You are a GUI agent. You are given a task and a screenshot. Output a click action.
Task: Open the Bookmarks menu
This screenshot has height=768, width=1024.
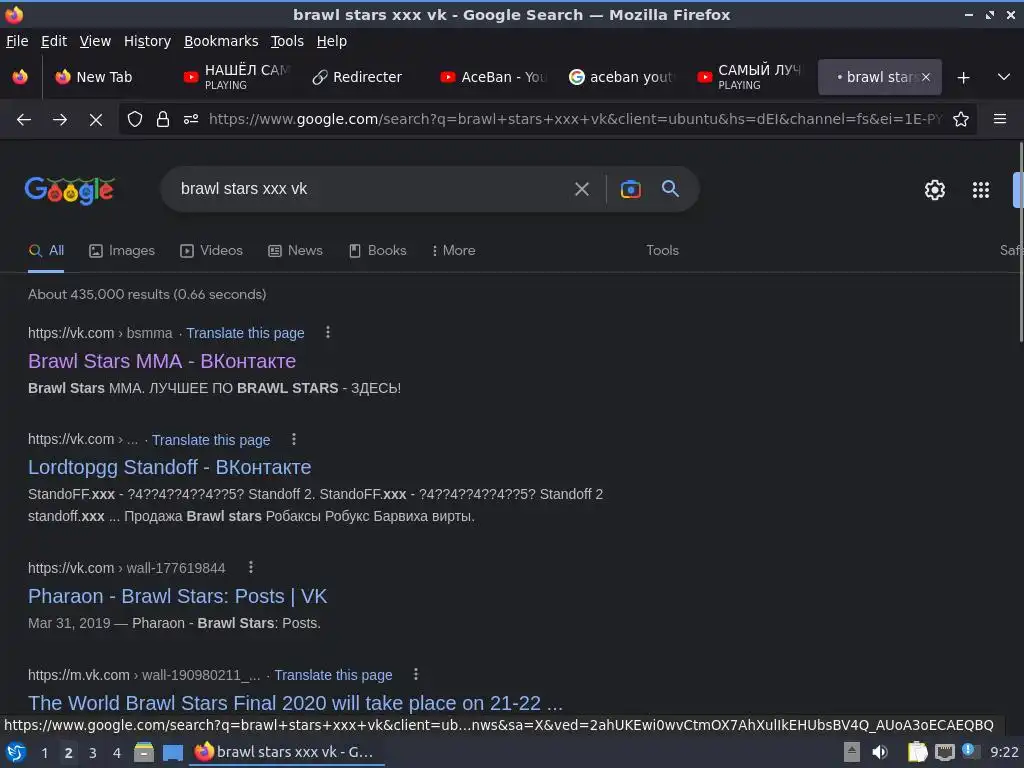(221, 41)
